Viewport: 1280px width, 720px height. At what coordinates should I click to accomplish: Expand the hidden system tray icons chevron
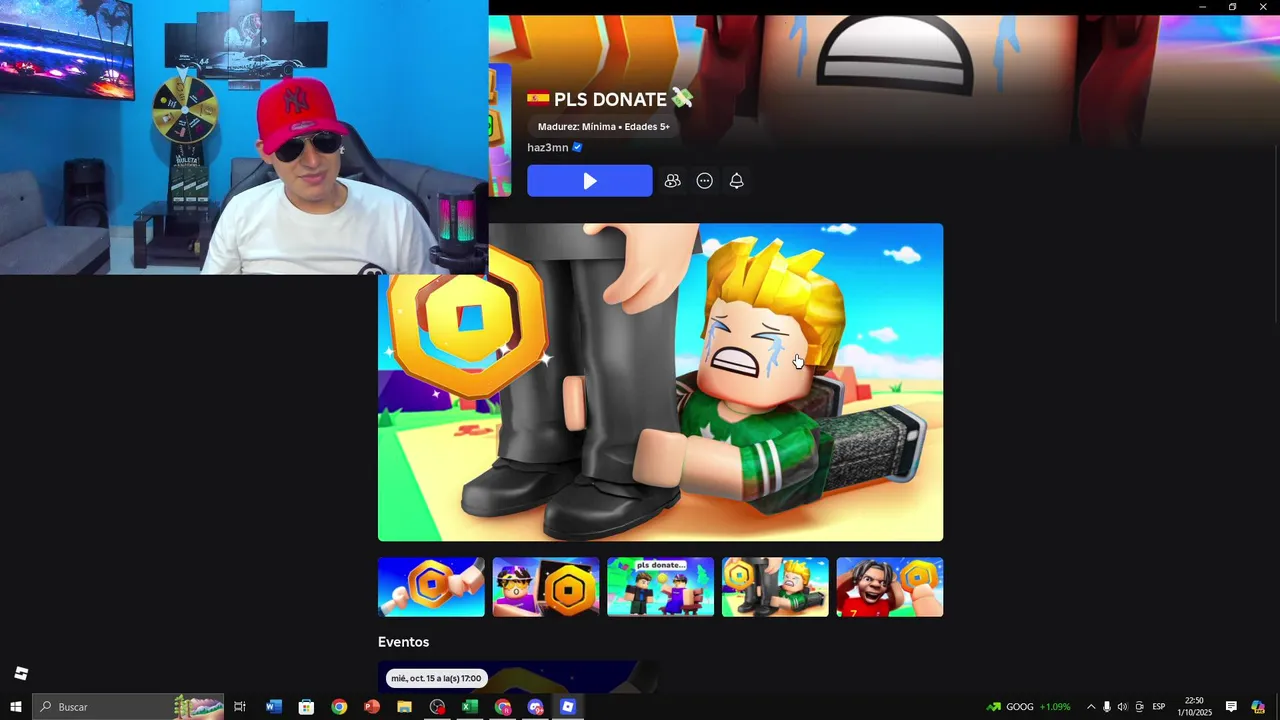click(x=1091, y=707)
